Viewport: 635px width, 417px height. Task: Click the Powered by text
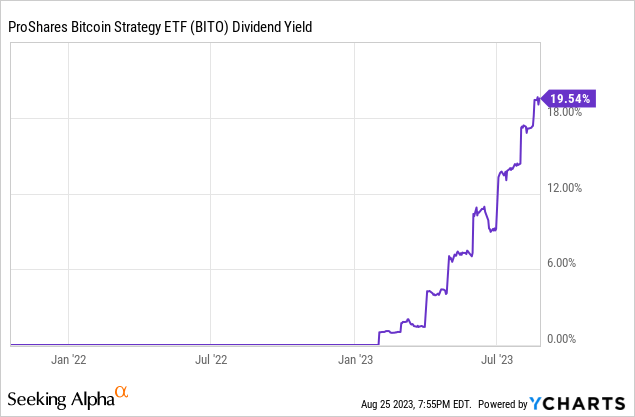tap(500, 404)
